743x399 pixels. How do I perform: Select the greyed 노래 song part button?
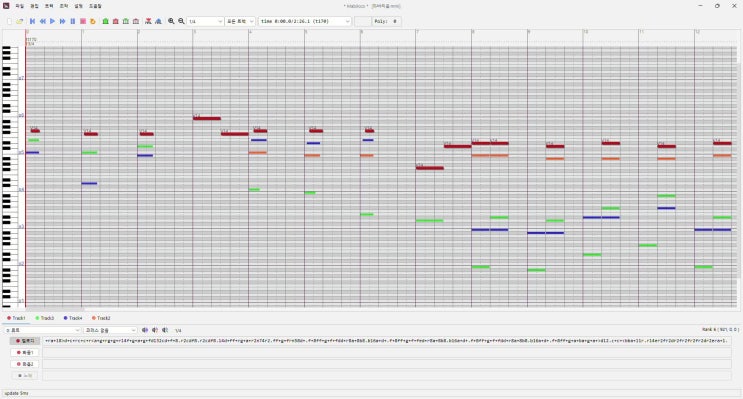(x=25, y=375)
